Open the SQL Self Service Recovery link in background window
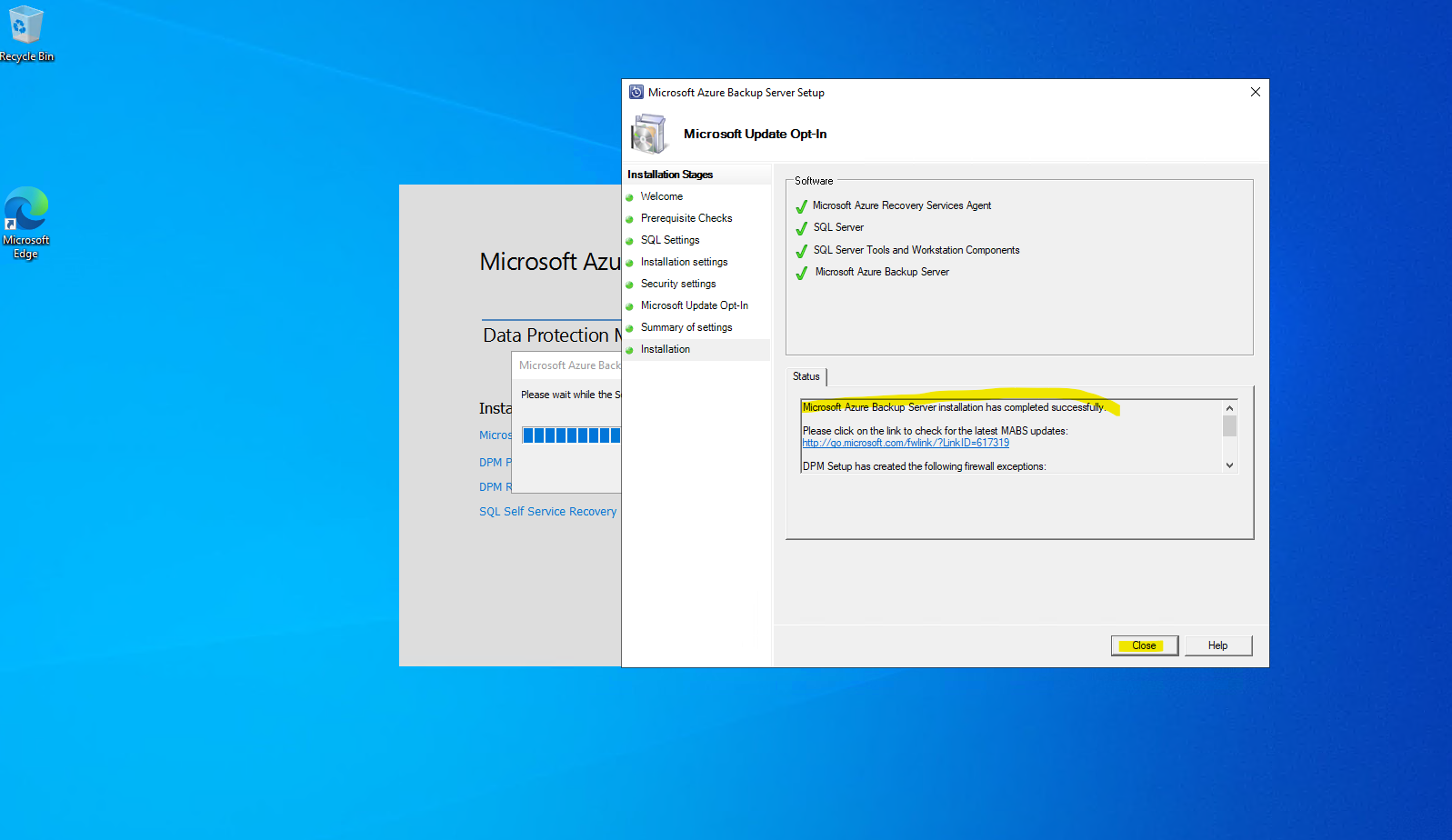The width and height of the screenshot is (1452, 840). pyautogui.click(x=547, y=512)
